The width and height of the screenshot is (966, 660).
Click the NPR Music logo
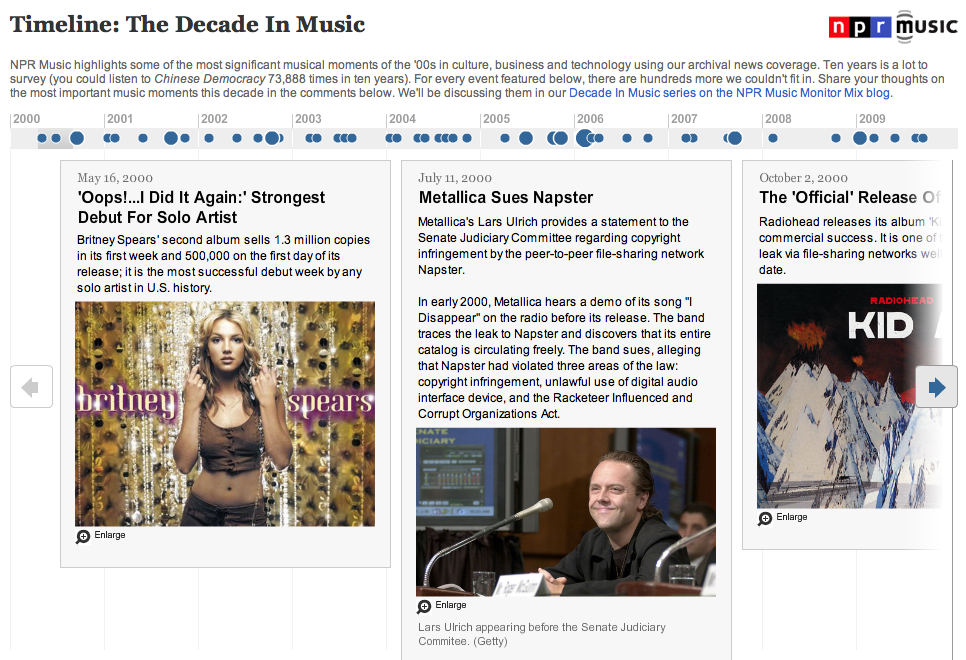[893, 26]
